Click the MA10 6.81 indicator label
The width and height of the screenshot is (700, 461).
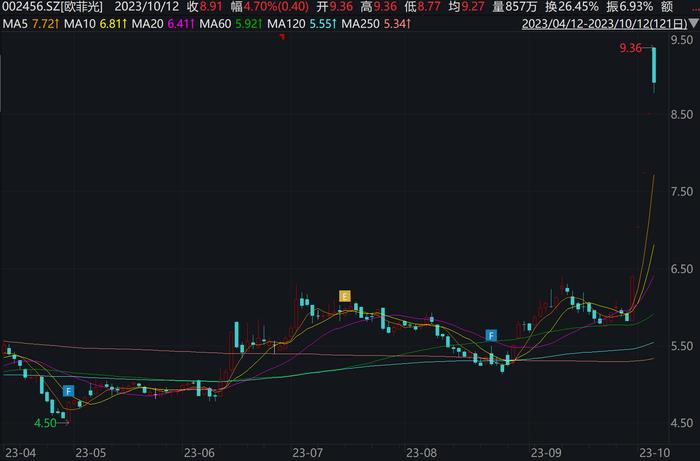point(95,24)
